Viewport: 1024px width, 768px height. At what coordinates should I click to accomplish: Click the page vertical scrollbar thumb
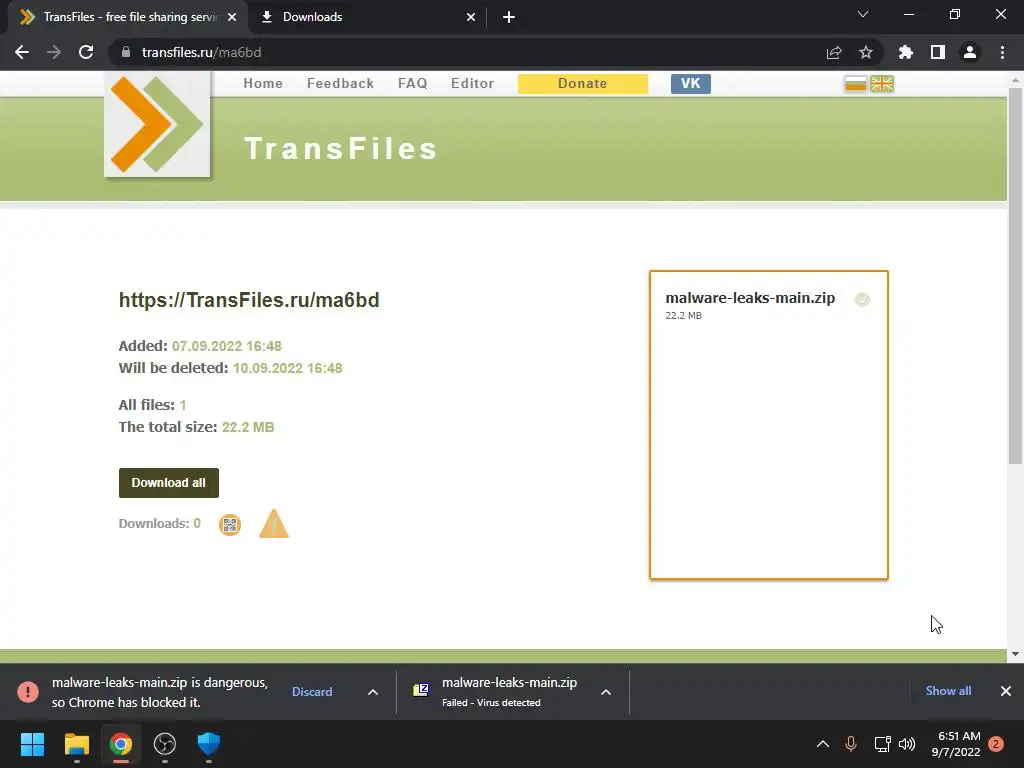coord(1015,274)
